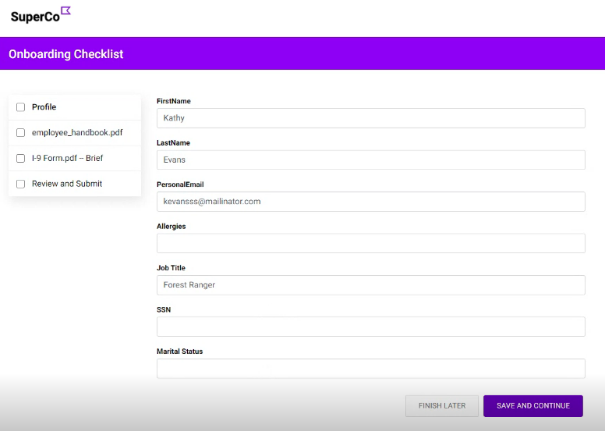Tick the Profile checkbox
The height and width of the screenshot is (431, 605).
20,107
